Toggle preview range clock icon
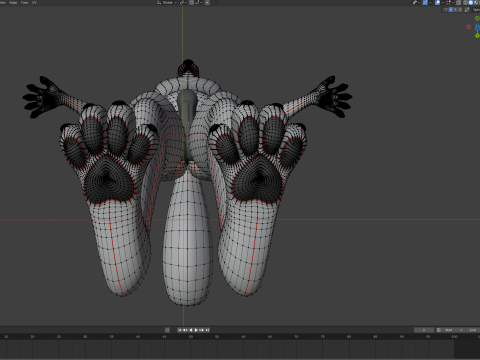The image size is (480, 360). (x=439, y=330)
